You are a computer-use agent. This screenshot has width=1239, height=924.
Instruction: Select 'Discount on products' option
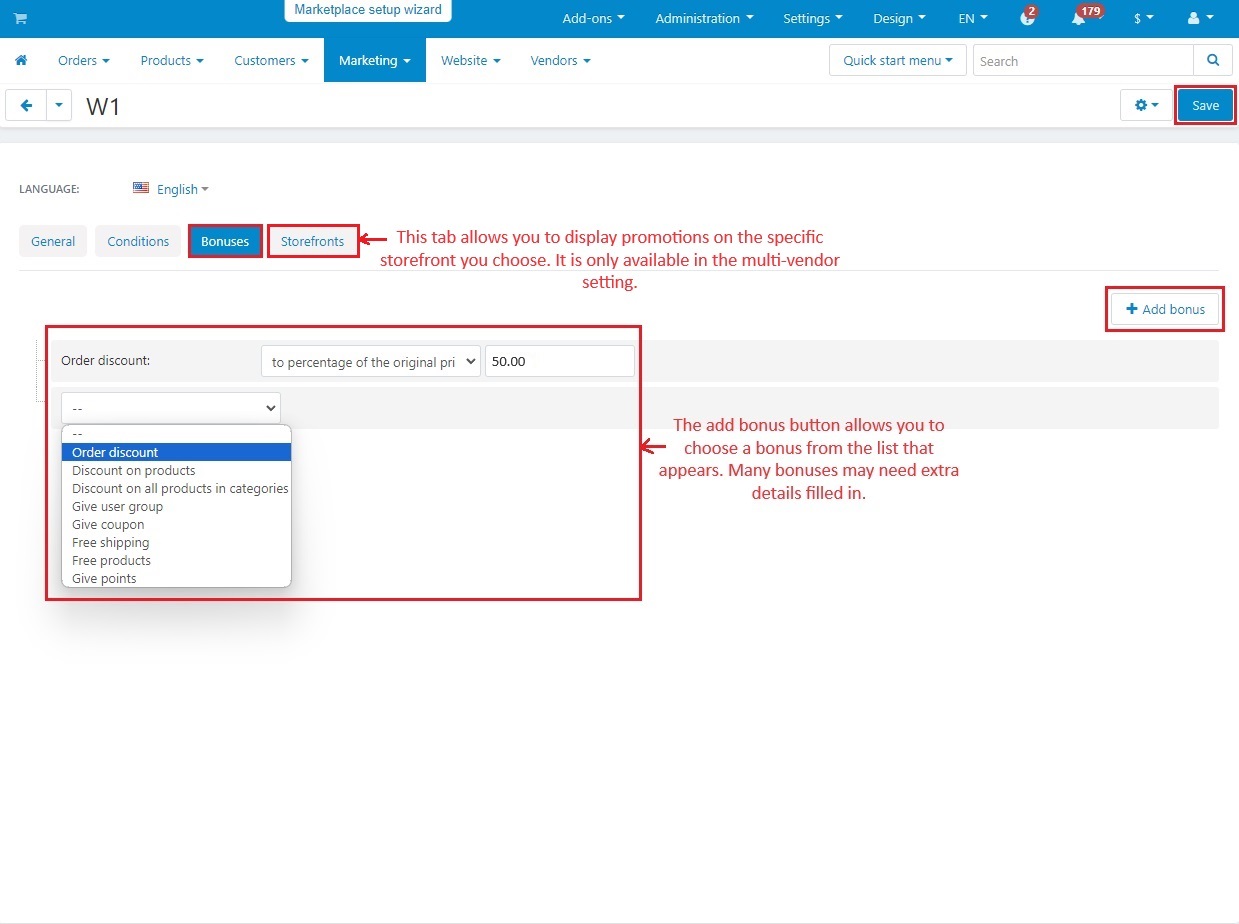click(x=176, y=470)
